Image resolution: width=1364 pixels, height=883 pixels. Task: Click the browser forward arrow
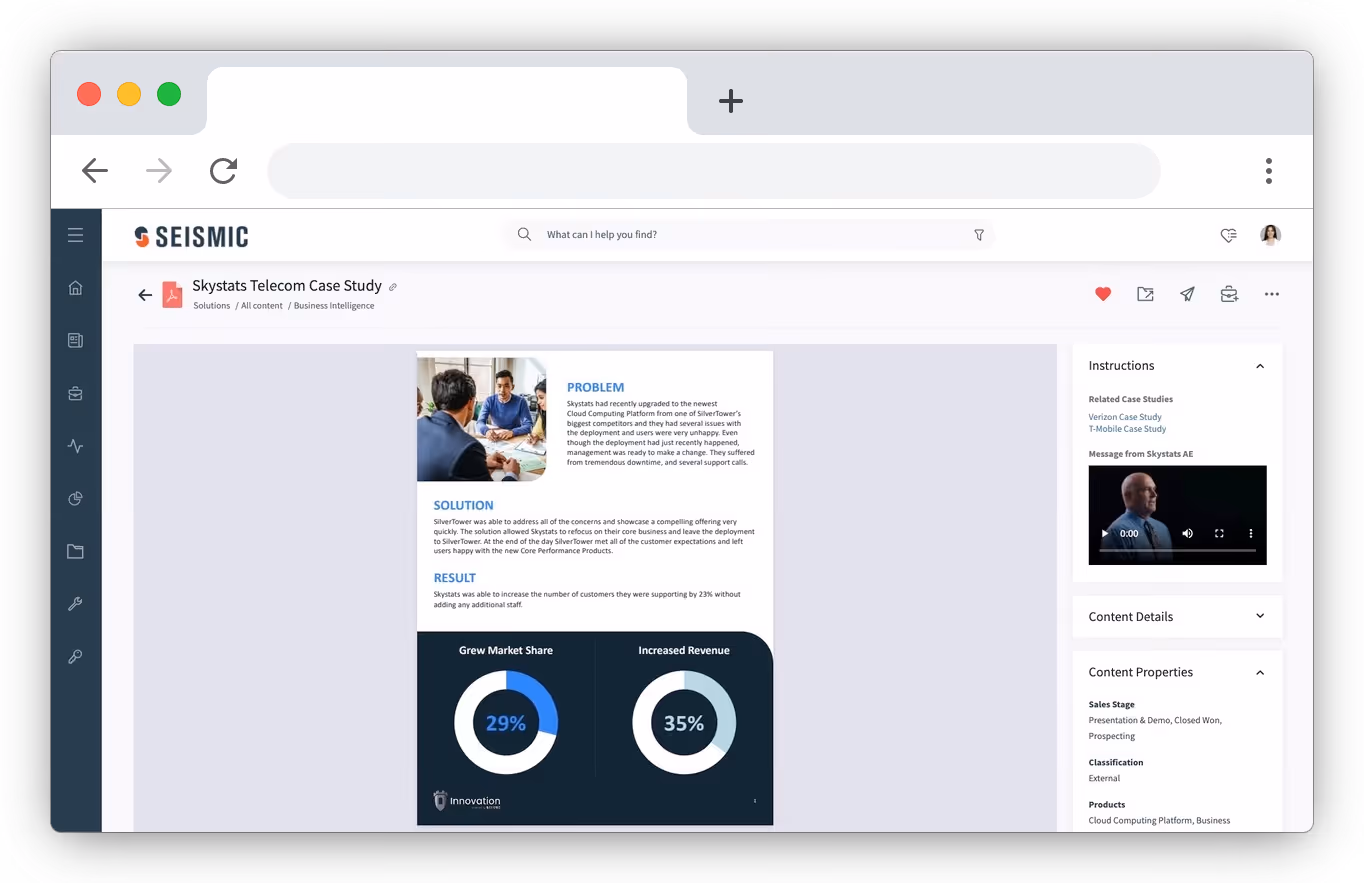pos(159,171)
